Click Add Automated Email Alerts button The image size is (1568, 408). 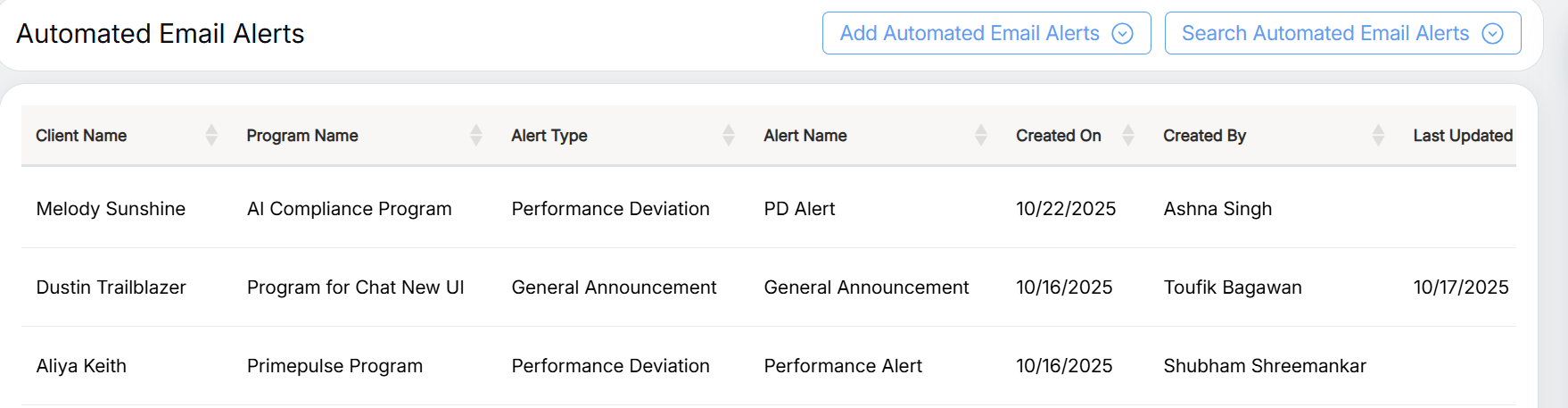point(969,34)
